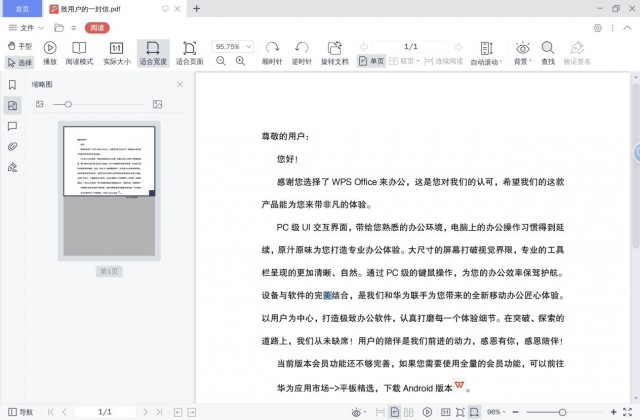Open 旋转文档 rotate document tool
Viewport: 640px width, 420px height.
click(x=335, y=53)
